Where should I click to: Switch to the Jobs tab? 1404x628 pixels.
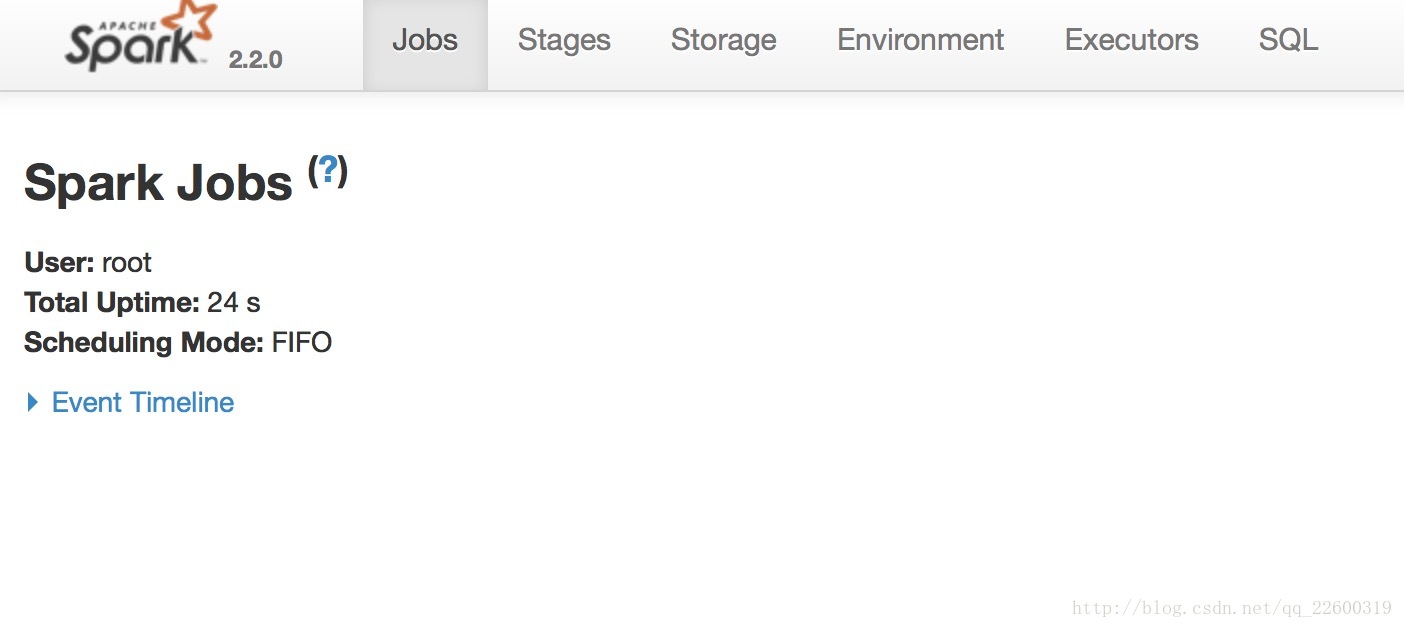[x=425, y=40]
